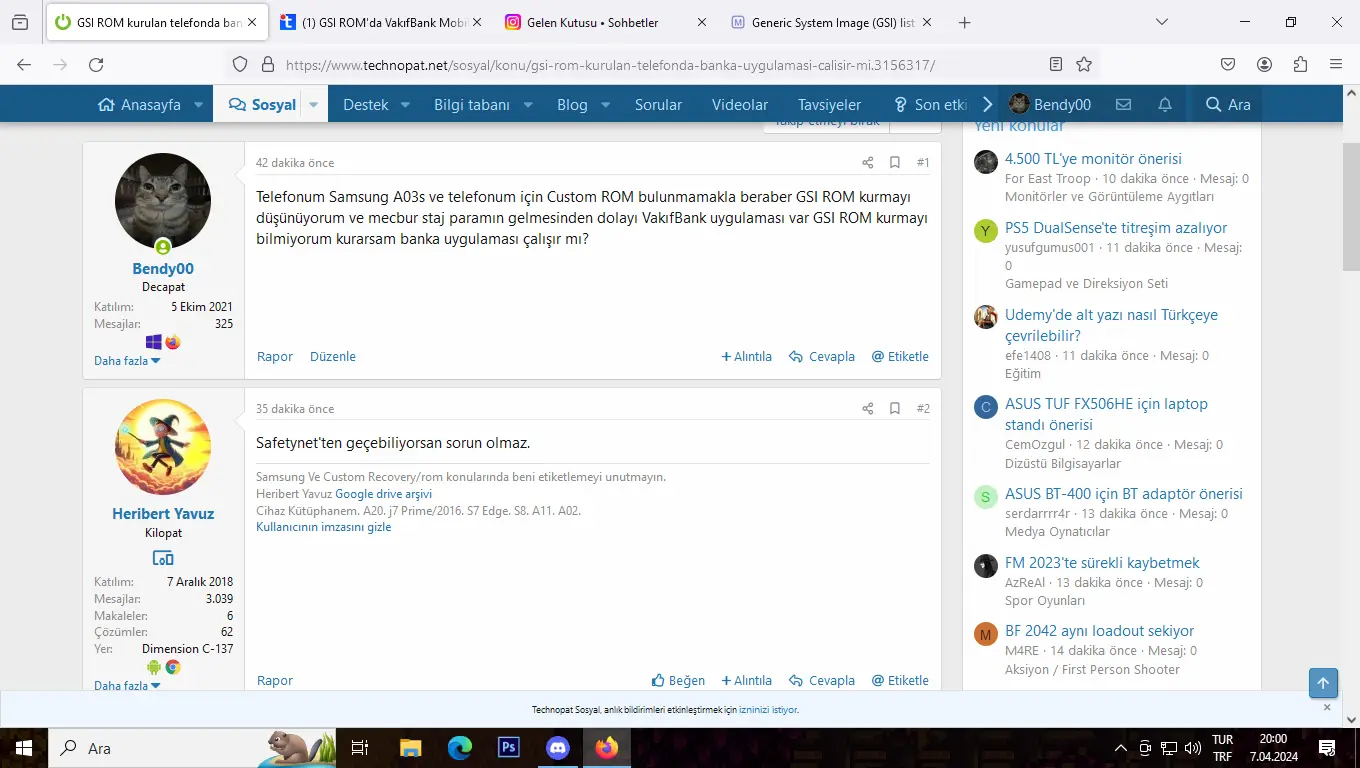
Task: Jump to top with arrow button
Action: pyautogui.click(x=1323, y=683)
